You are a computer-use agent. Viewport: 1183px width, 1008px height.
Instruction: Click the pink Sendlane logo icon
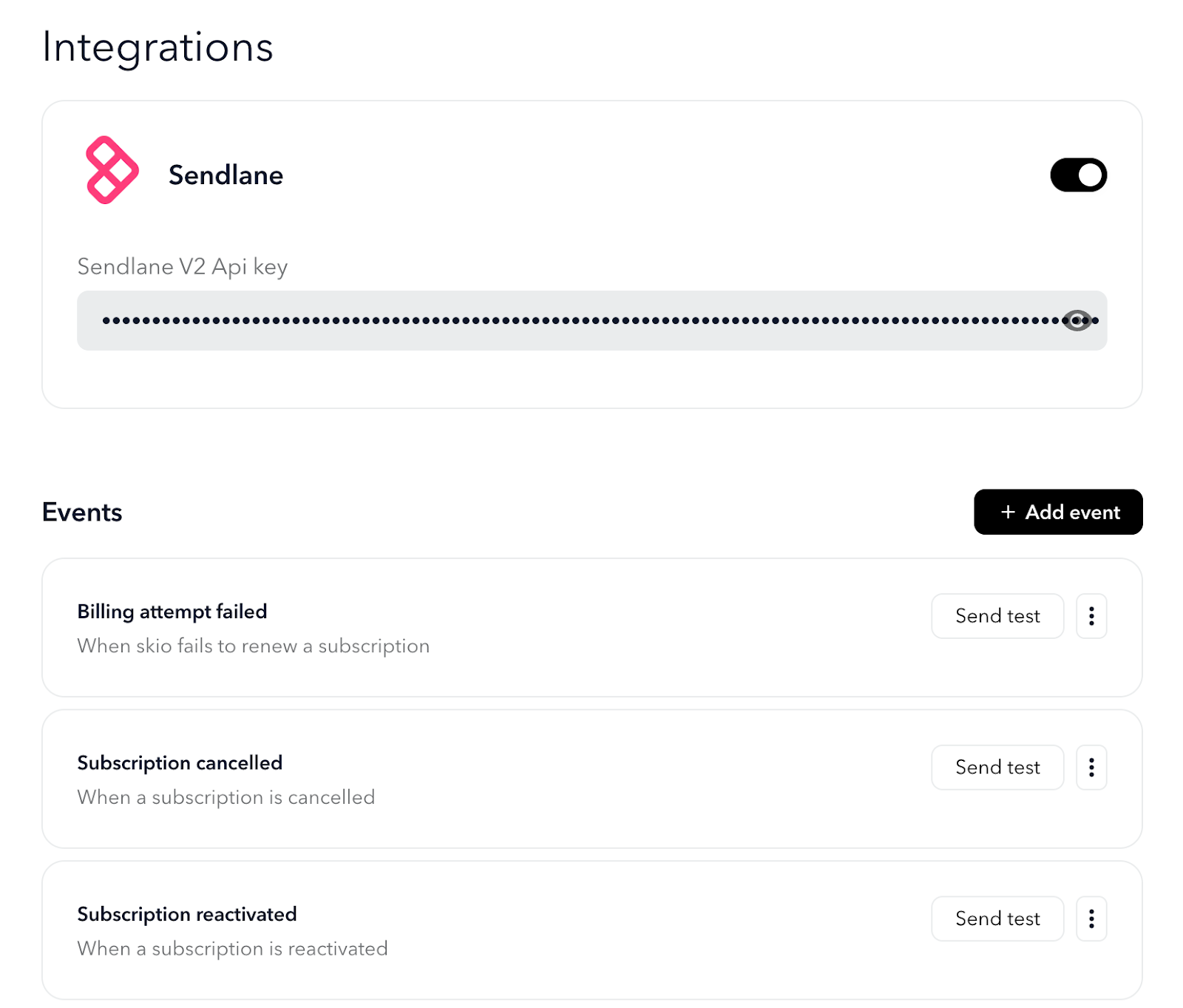(x=112, y=170)
